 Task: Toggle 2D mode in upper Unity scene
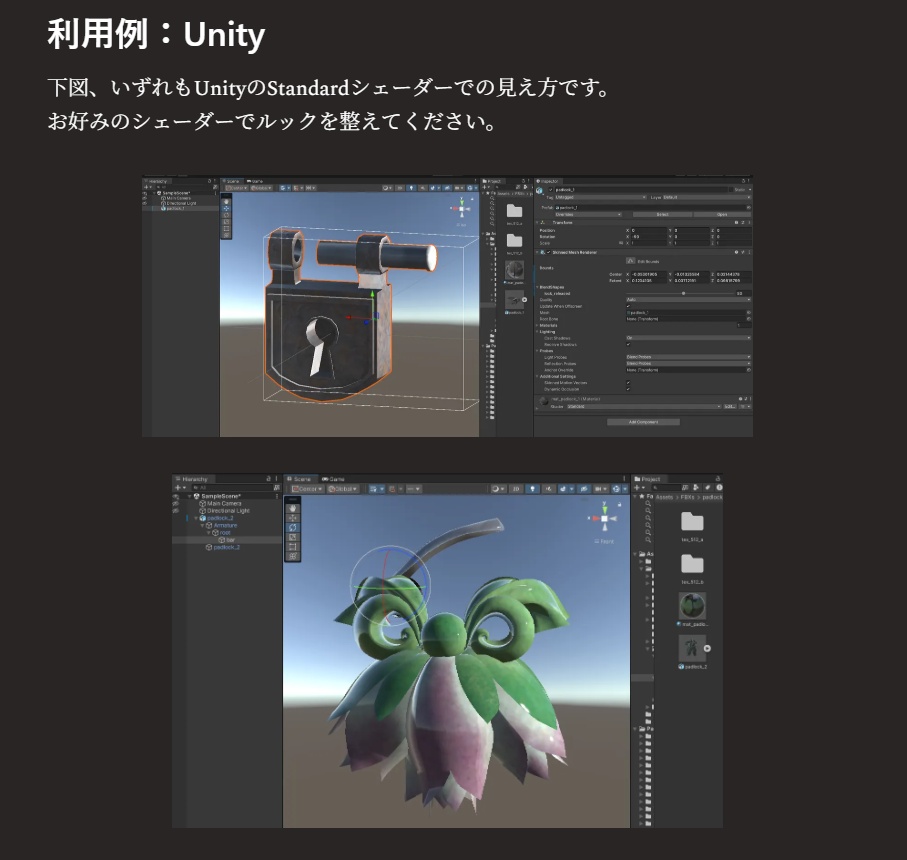point(400,188)
